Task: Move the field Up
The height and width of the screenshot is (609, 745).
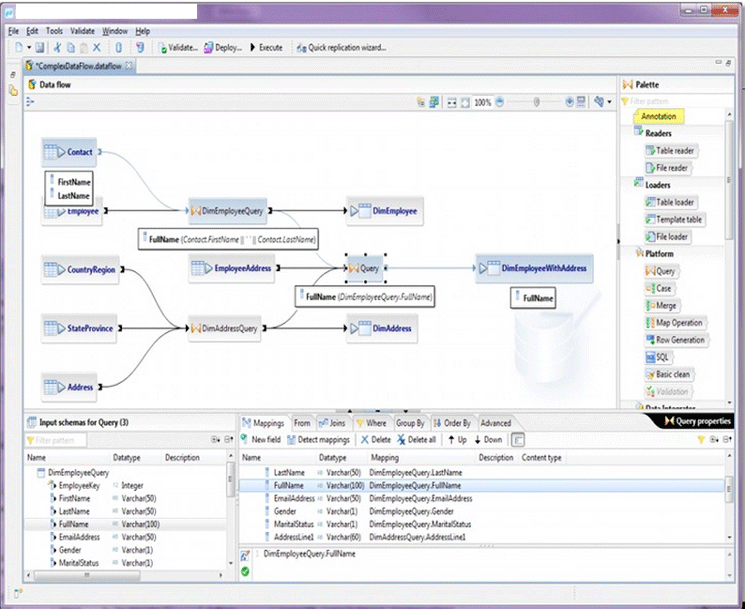Action: pos(457,440)
